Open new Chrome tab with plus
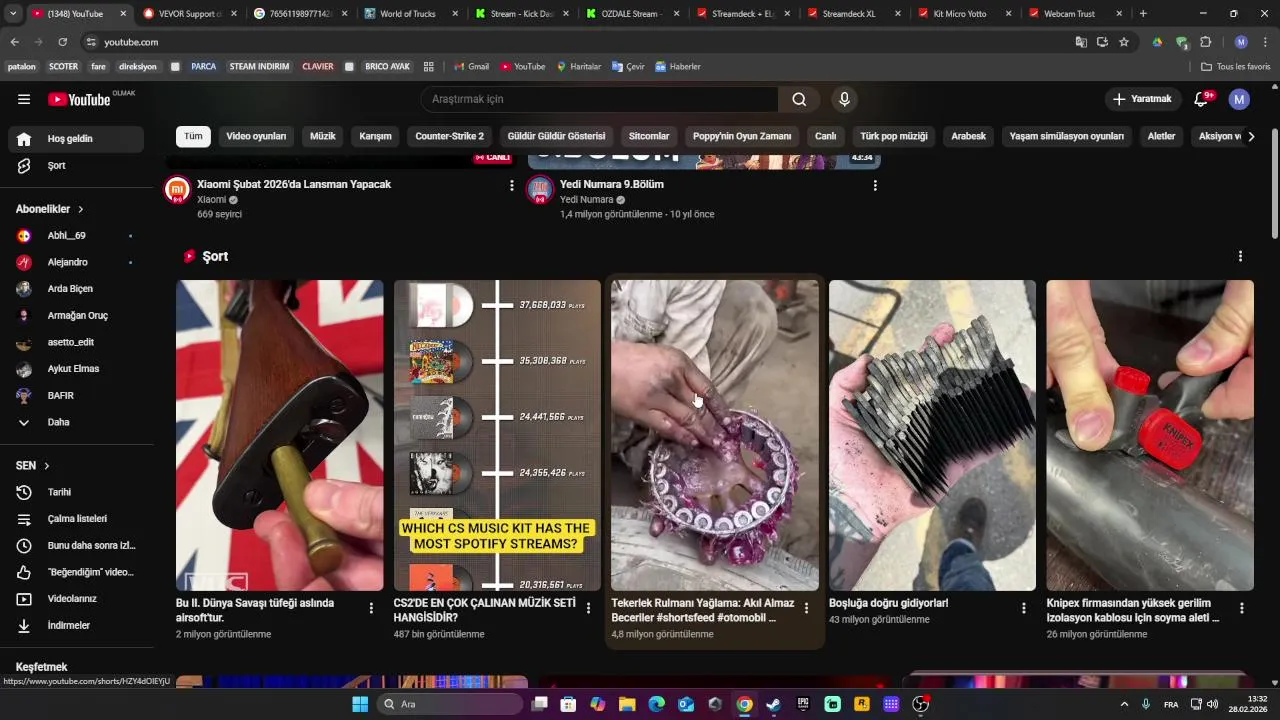1280x720 pixels. (x=1143, y=14)
